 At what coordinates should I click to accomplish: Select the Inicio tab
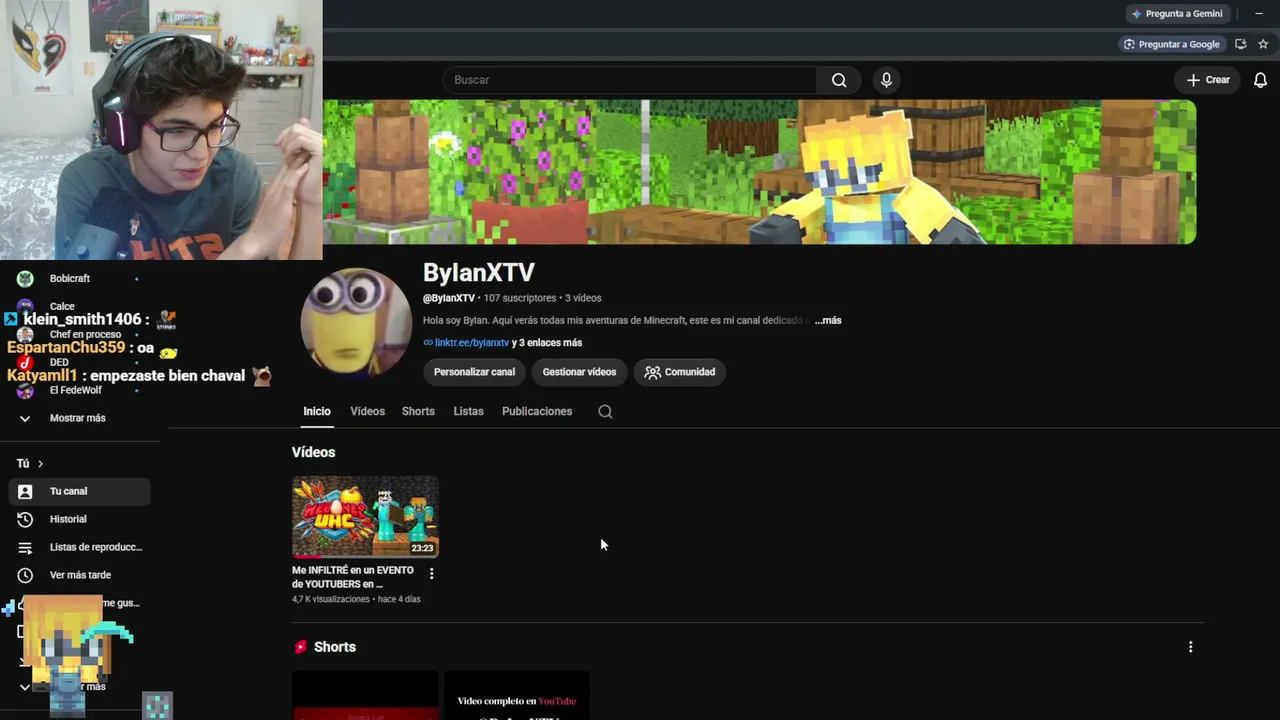(317, 411)
